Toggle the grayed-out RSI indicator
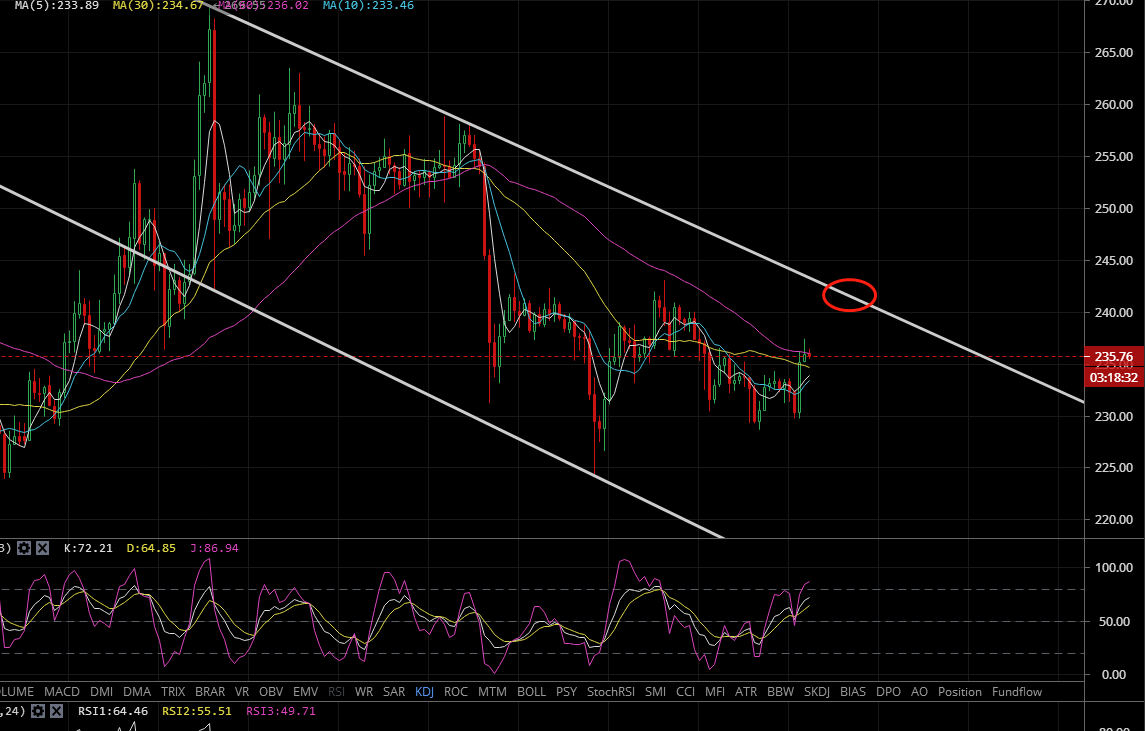The width and height of the screenshot is (1145, 731). (336, 691)
